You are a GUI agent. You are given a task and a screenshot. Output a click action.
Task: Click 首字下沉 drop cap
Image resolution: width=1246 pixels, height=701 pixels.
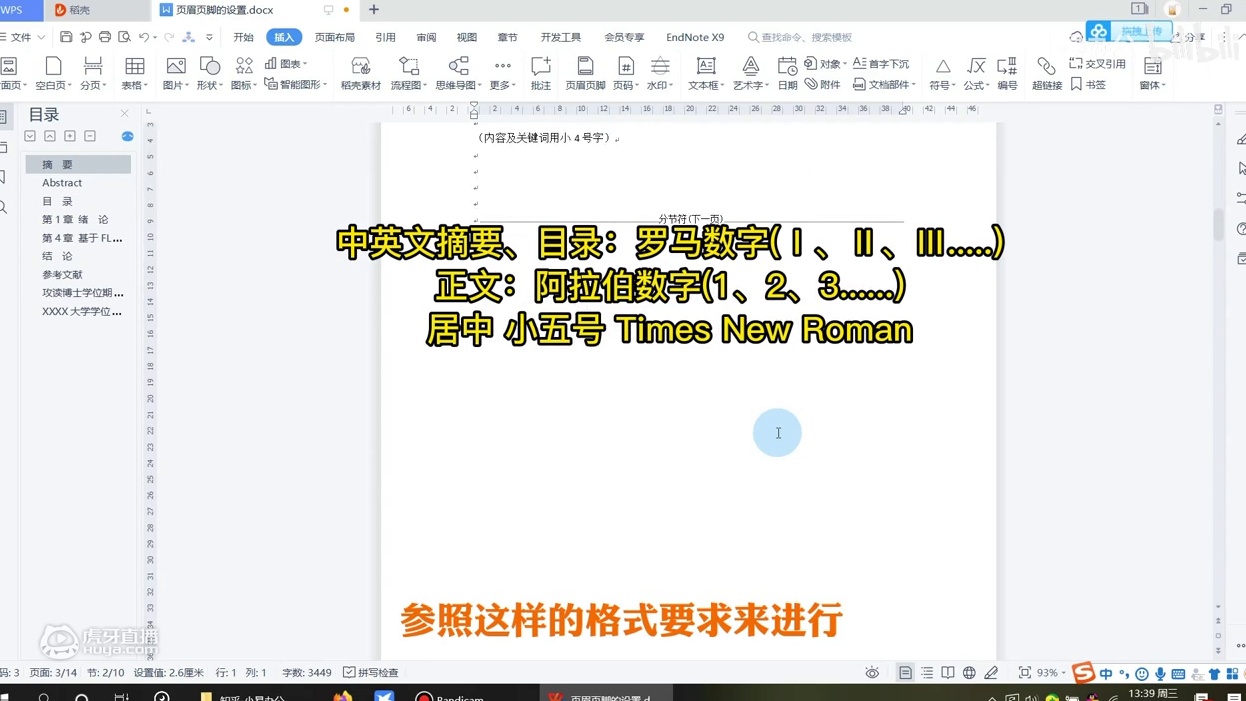click(x=881, y=63)
